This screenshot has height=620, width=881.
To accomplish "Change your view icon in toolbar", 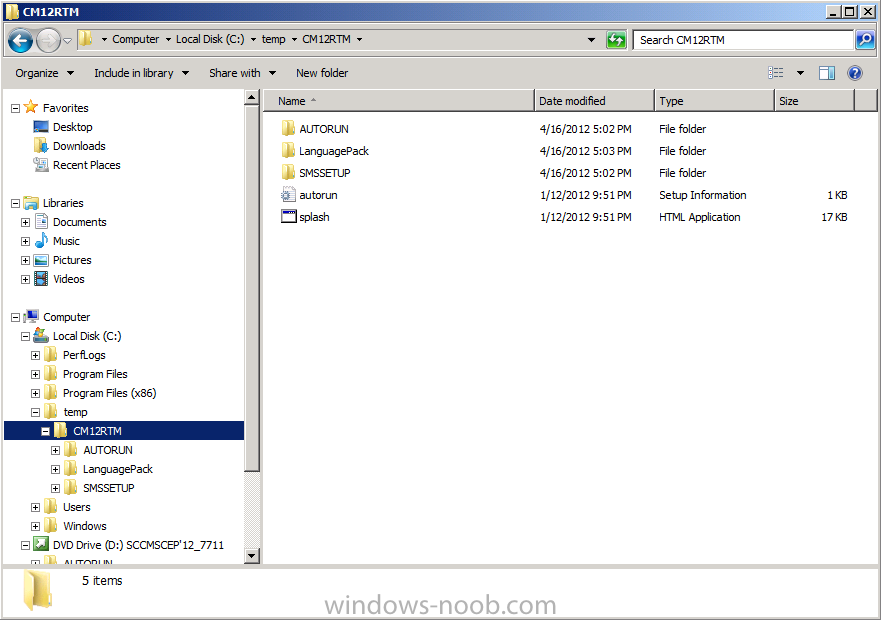I will [x=776, y=73].
